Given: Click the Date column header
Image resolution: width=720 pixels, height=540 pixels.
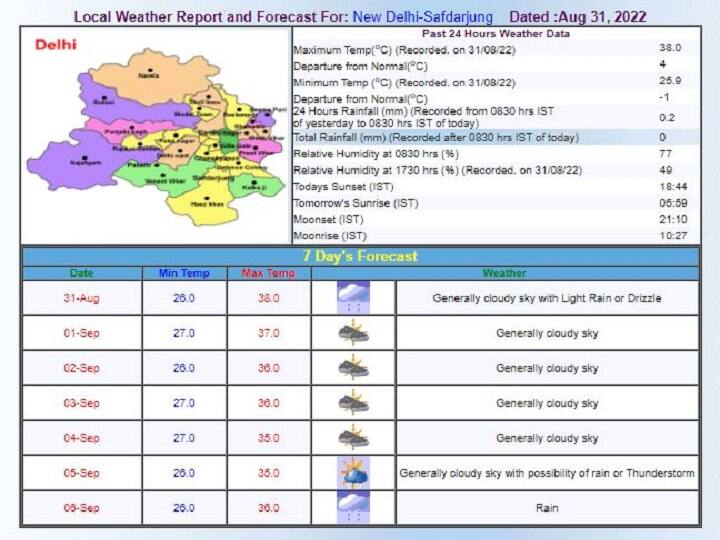Looking at the screenshot, I should coord(81,273).
